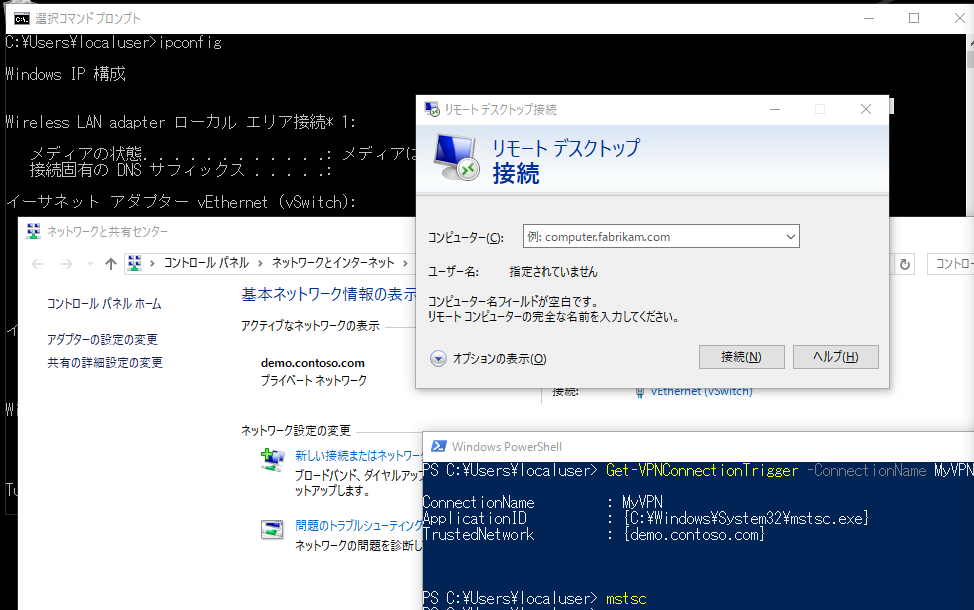Screen dimensions: 974x610
Task: Open 新しい接続またはネットワーク setup link
Action: 358,455
